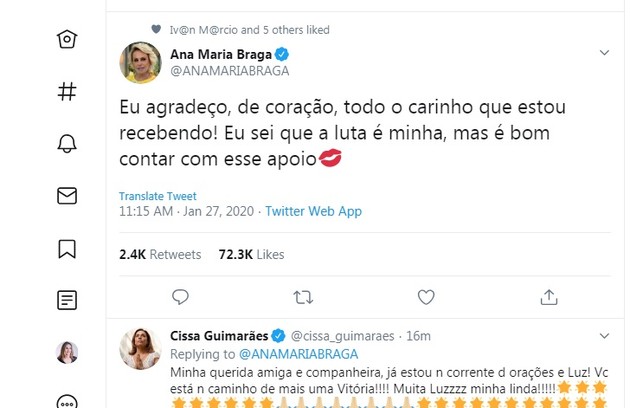Share the tweet using the share icon

point(547,296)
